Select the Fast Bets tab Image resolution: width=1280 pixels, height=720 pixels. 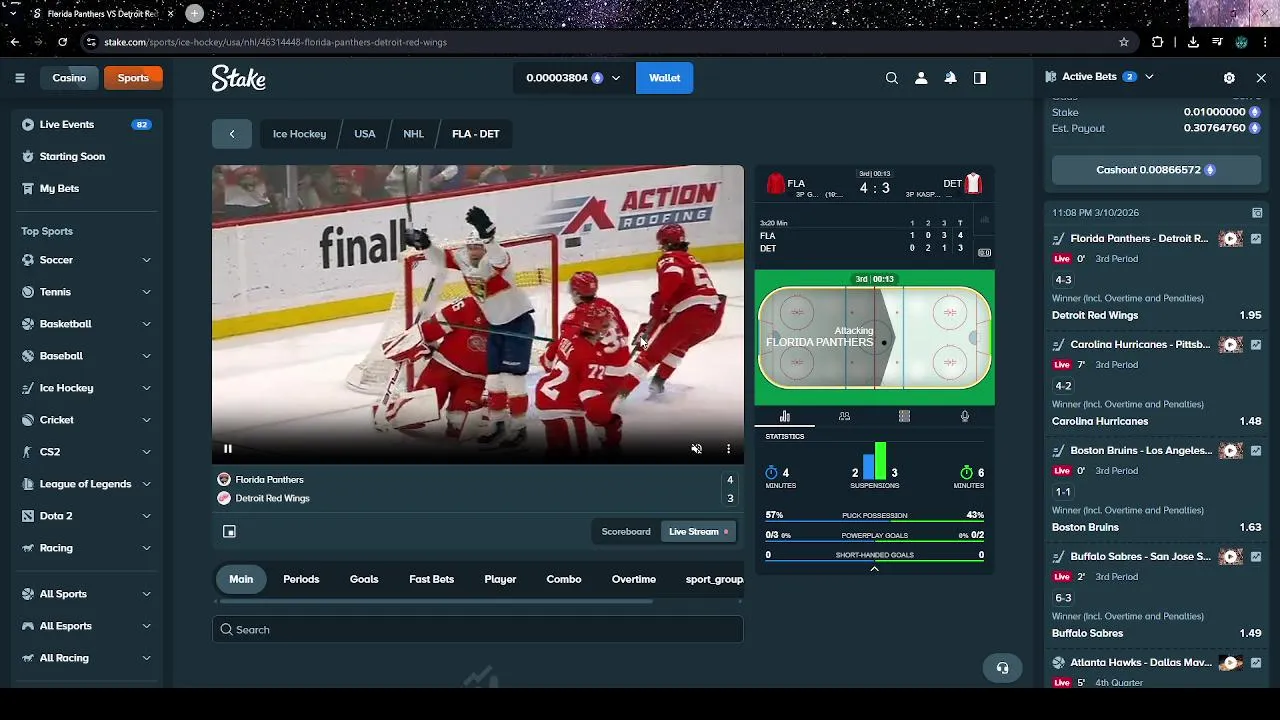[x=431, y=579]
